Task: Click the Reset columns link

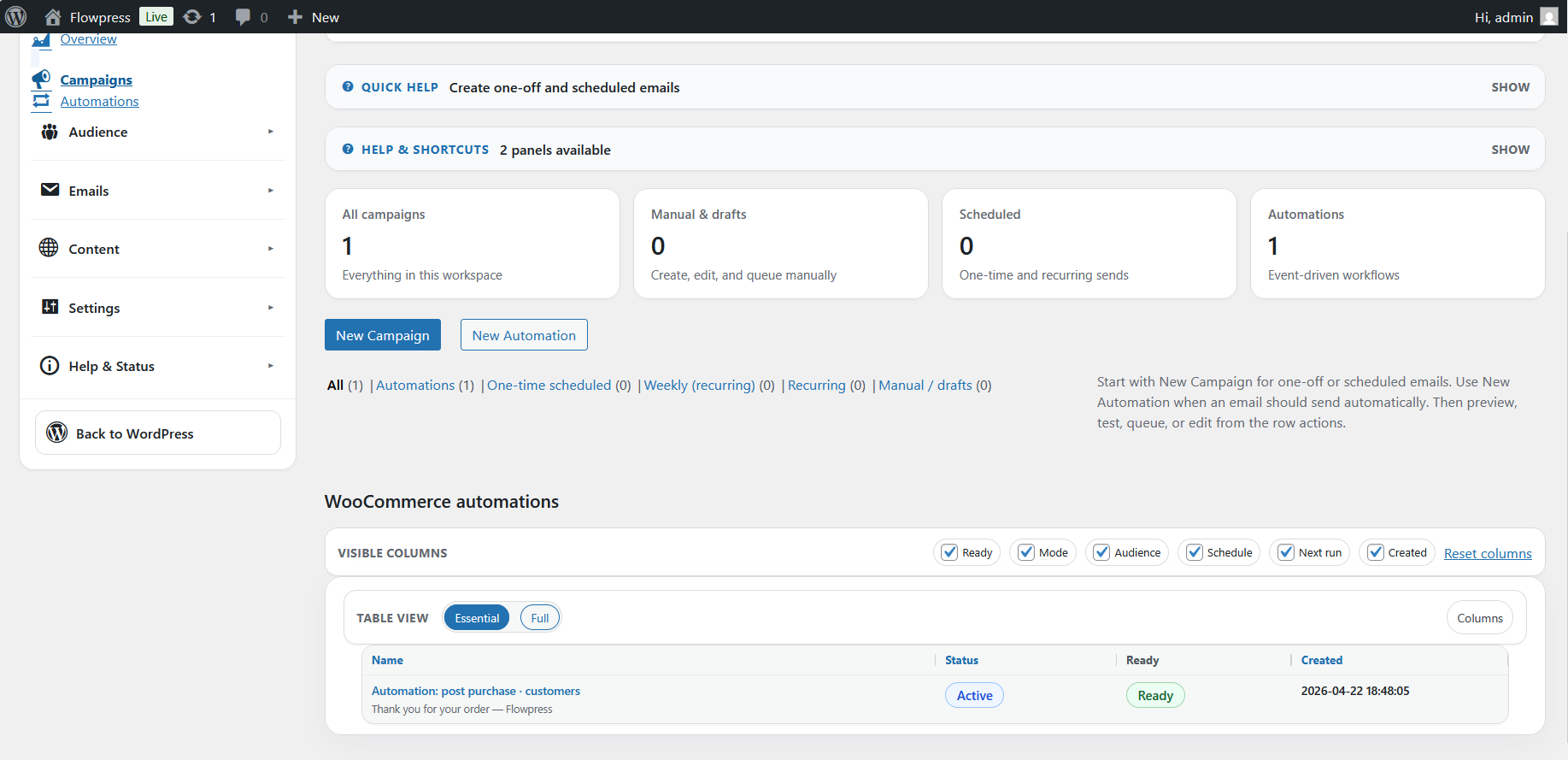Action: click(1488, 553)
